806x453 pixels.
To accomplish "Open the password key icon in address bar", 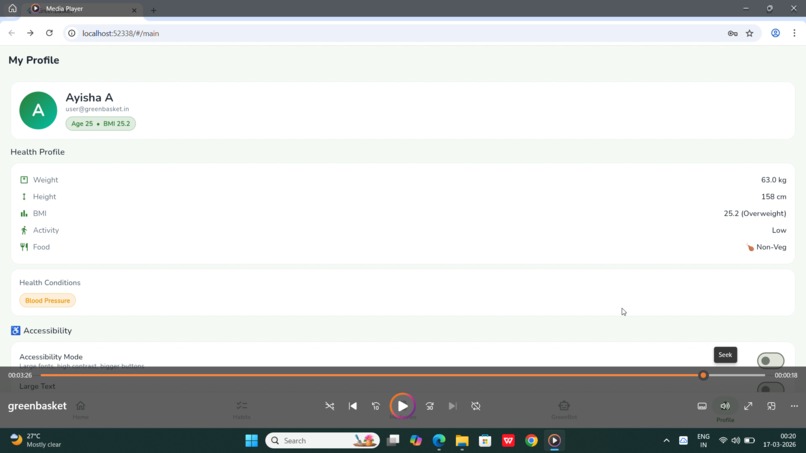I will (x=732, y=33).
